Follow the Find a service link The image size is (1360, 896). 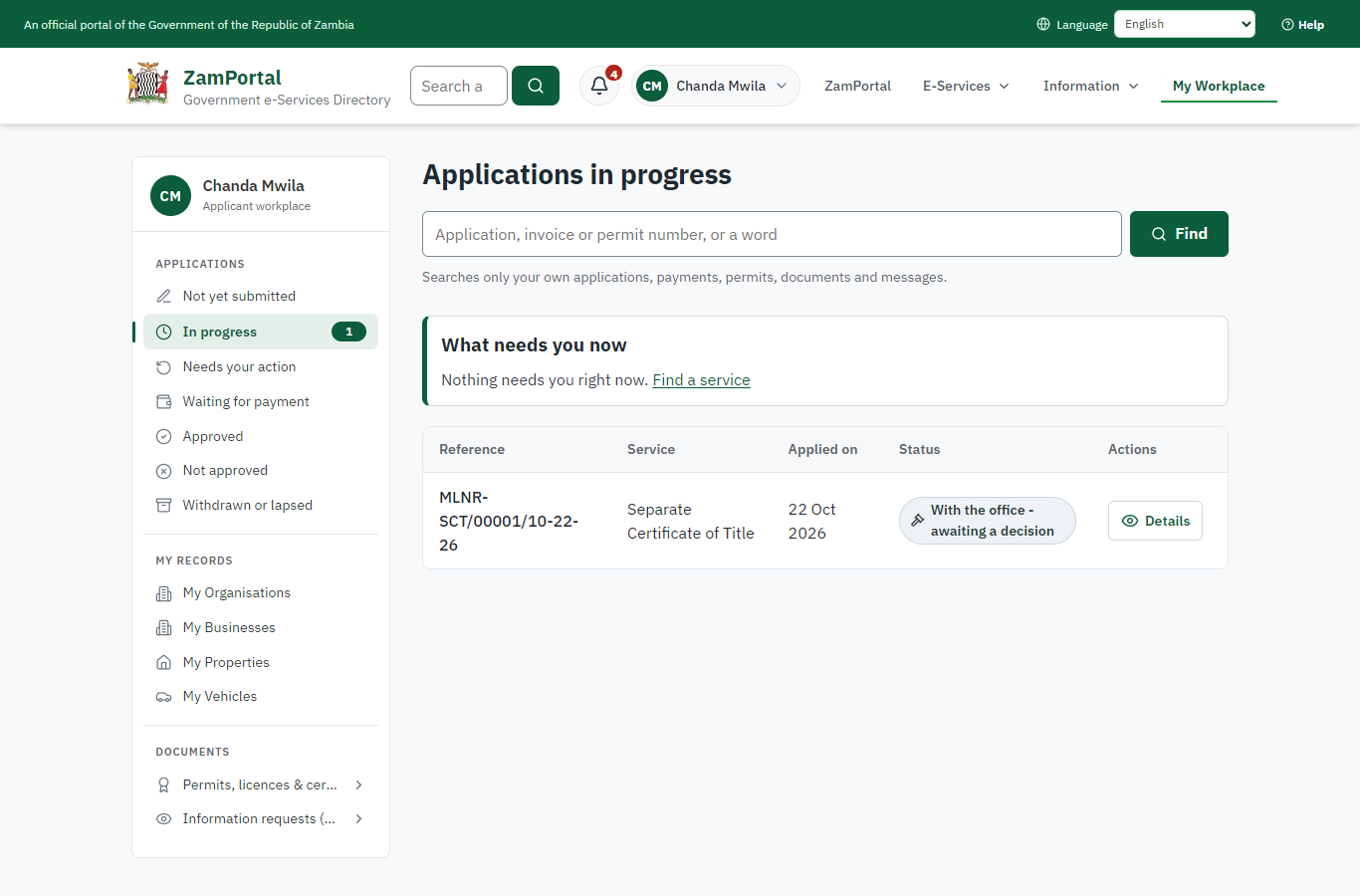(702, 380)
